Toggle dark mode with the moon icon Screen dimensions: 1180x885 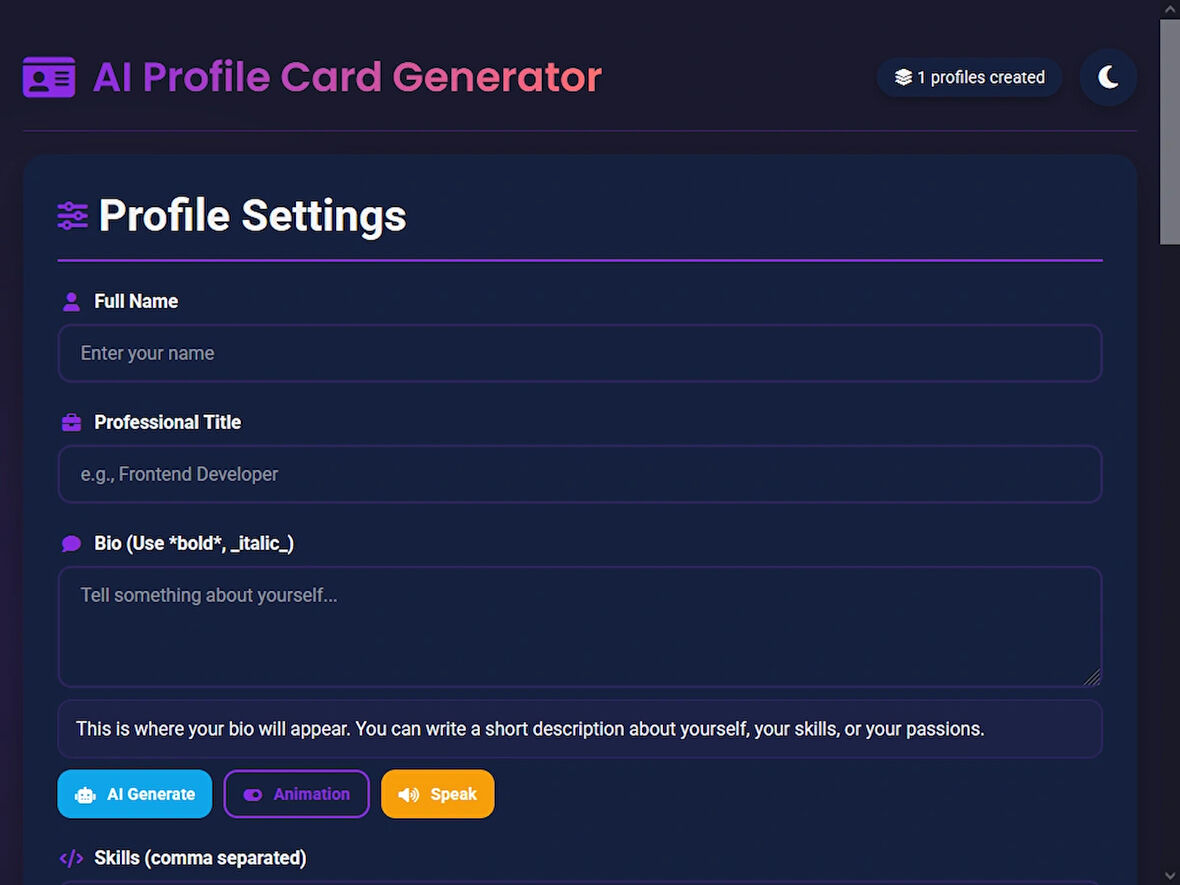(1108, 77)
